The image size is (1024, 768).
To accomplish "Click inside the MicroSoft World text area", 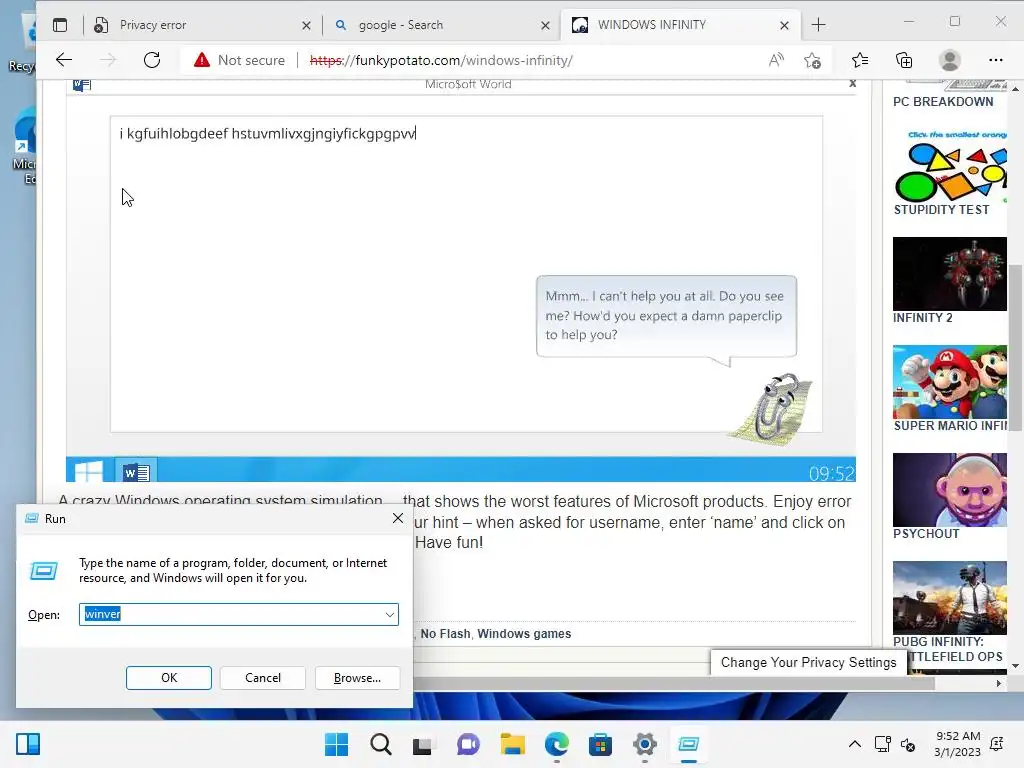I will click(x=466, y=274).
